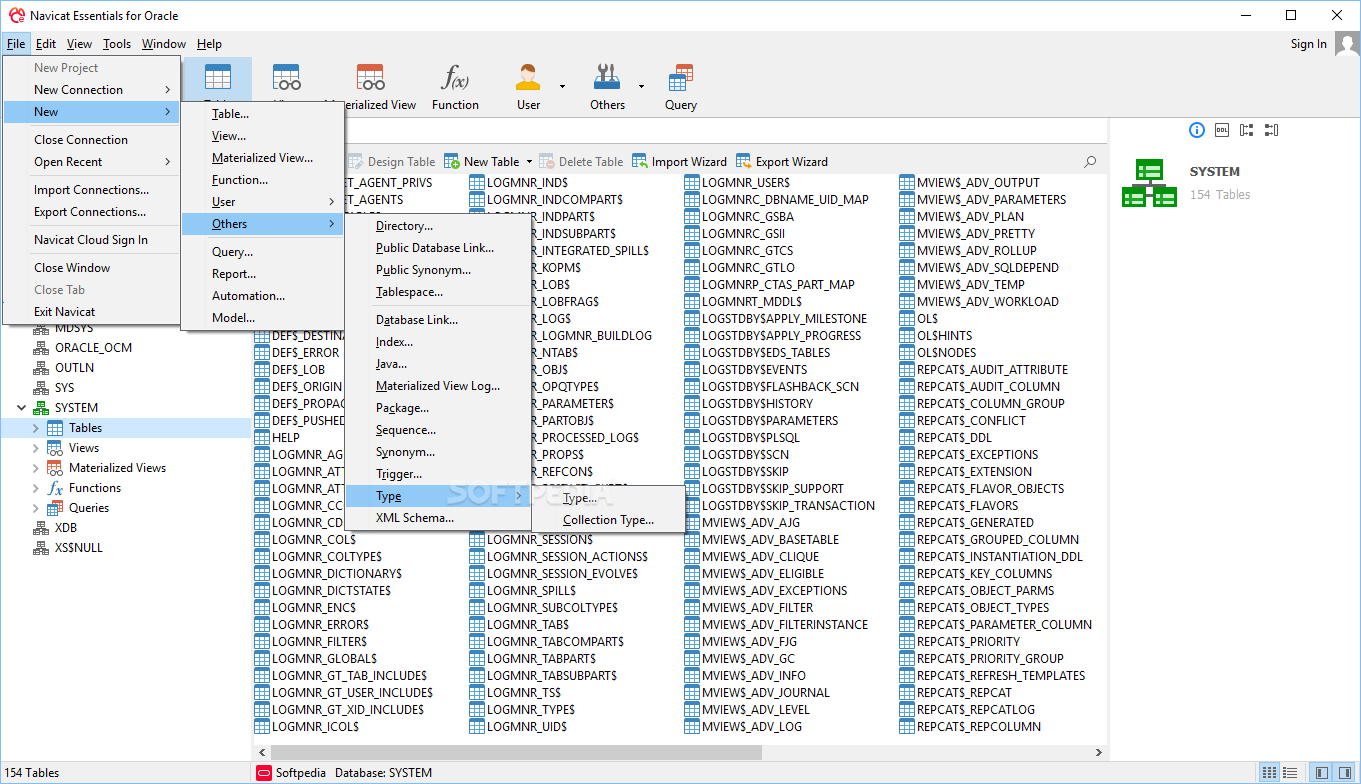1361x784 pixels.
Task: Click the Table icon in main toolbar
Action: point(217,77)
